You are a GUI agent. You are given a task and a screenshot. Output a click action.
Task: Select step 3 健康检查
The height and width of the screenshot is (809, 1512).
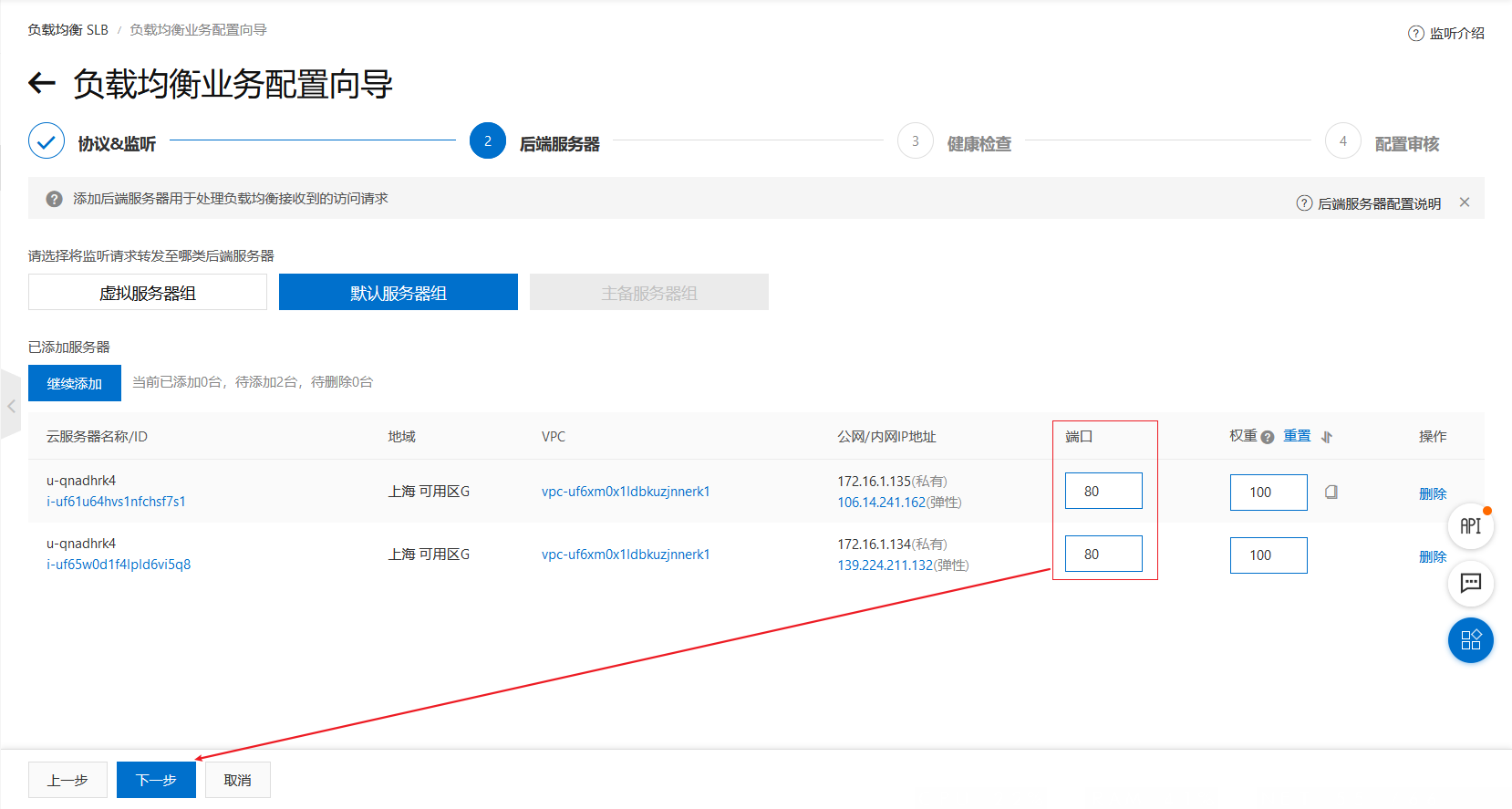pos(955,142)
